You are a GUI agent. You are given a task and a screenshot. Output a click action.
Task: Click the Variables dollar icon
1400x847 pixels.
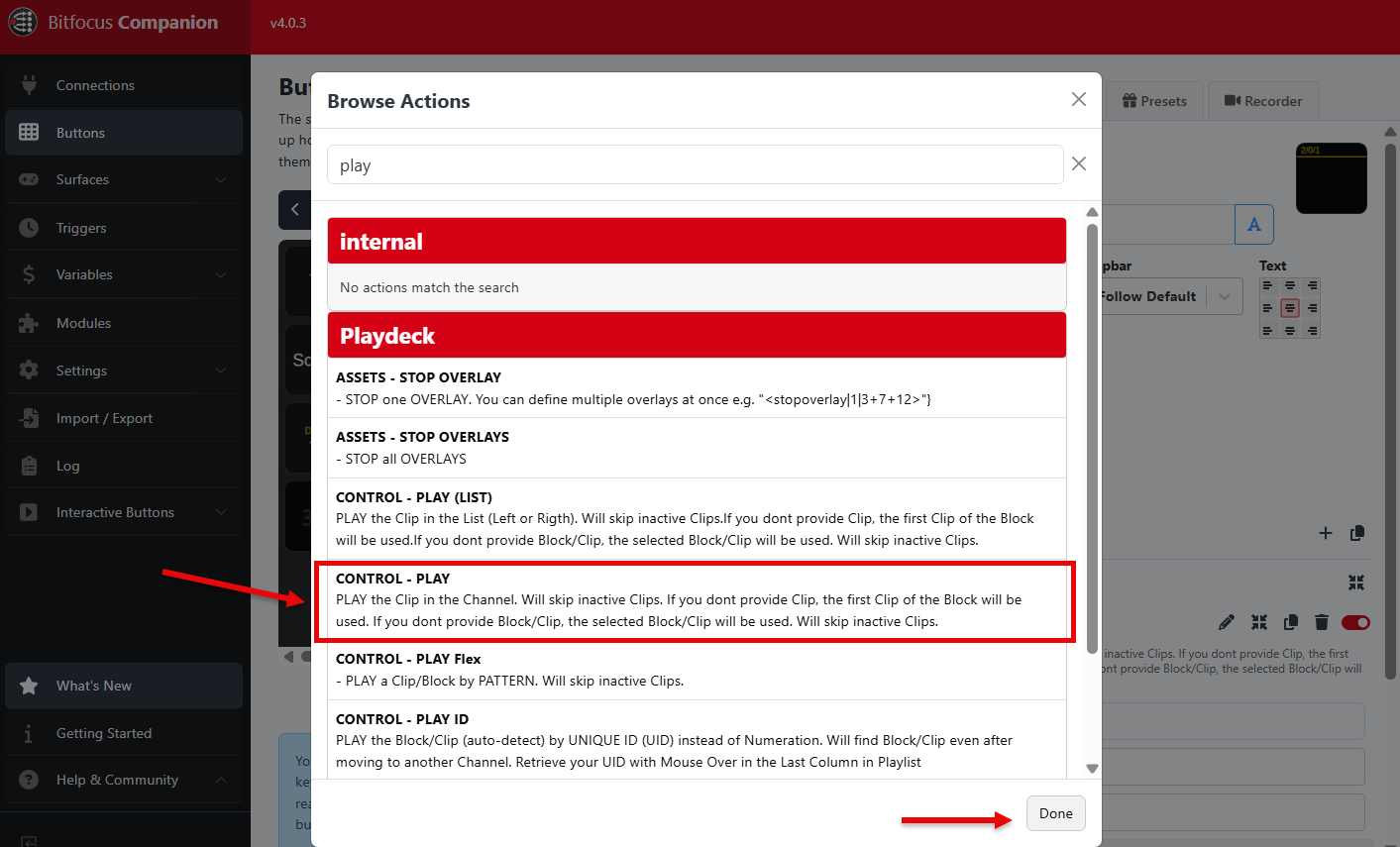29,274
